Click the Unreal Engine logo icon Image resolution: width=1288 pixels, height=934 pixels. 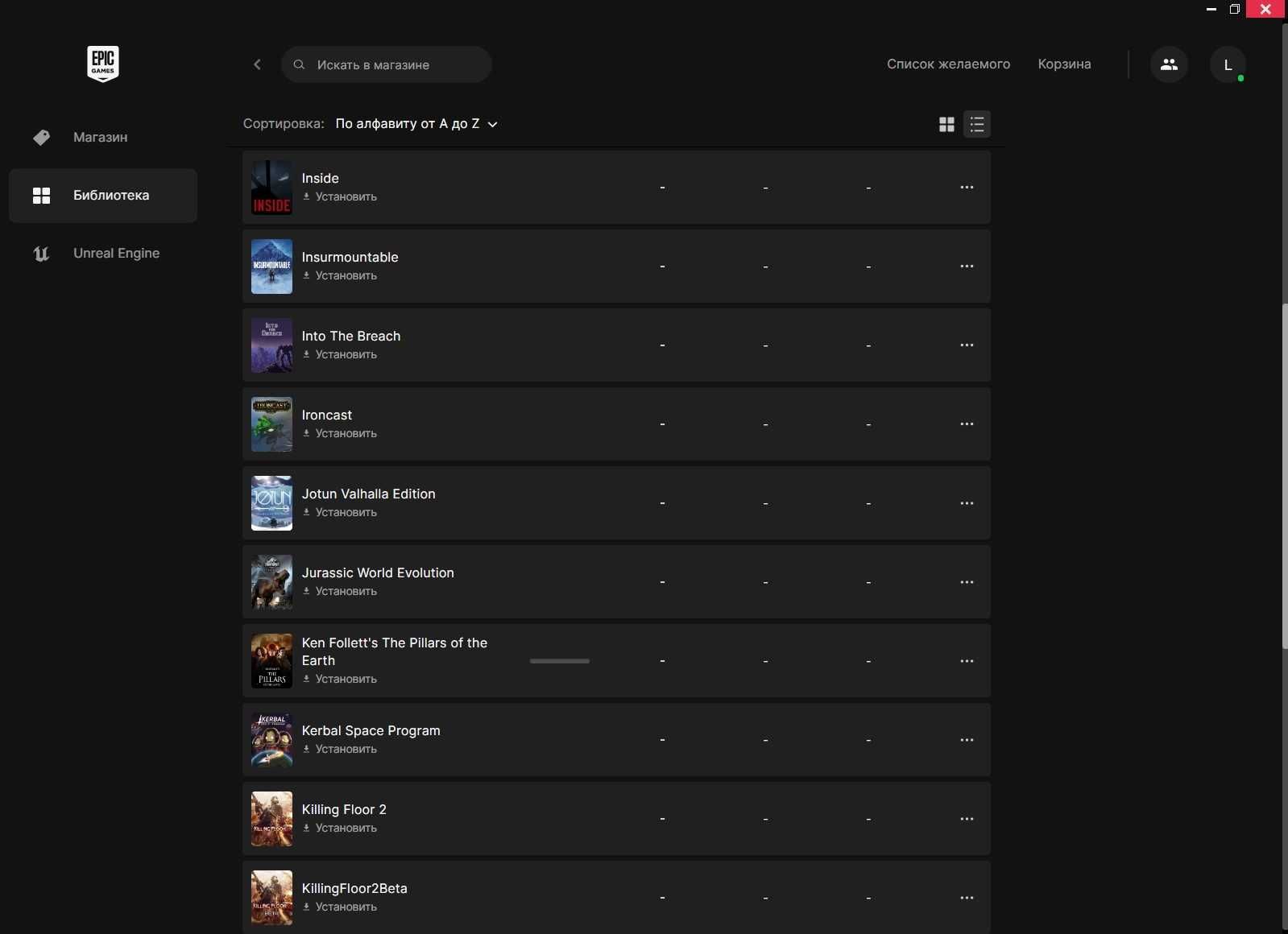click(41, 254)
